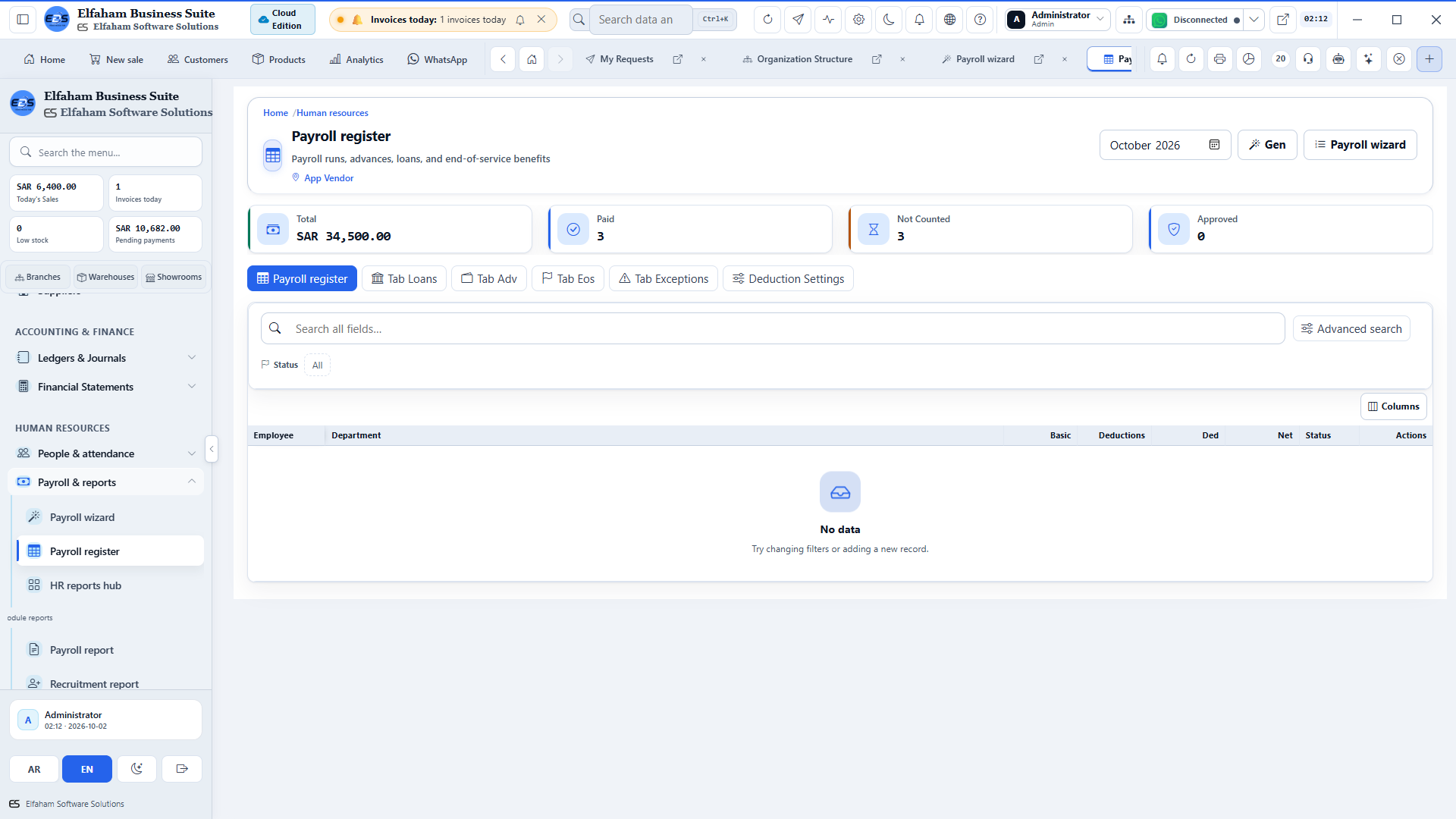
Task: Toggle night theme button beside EN
Action: 136,769
